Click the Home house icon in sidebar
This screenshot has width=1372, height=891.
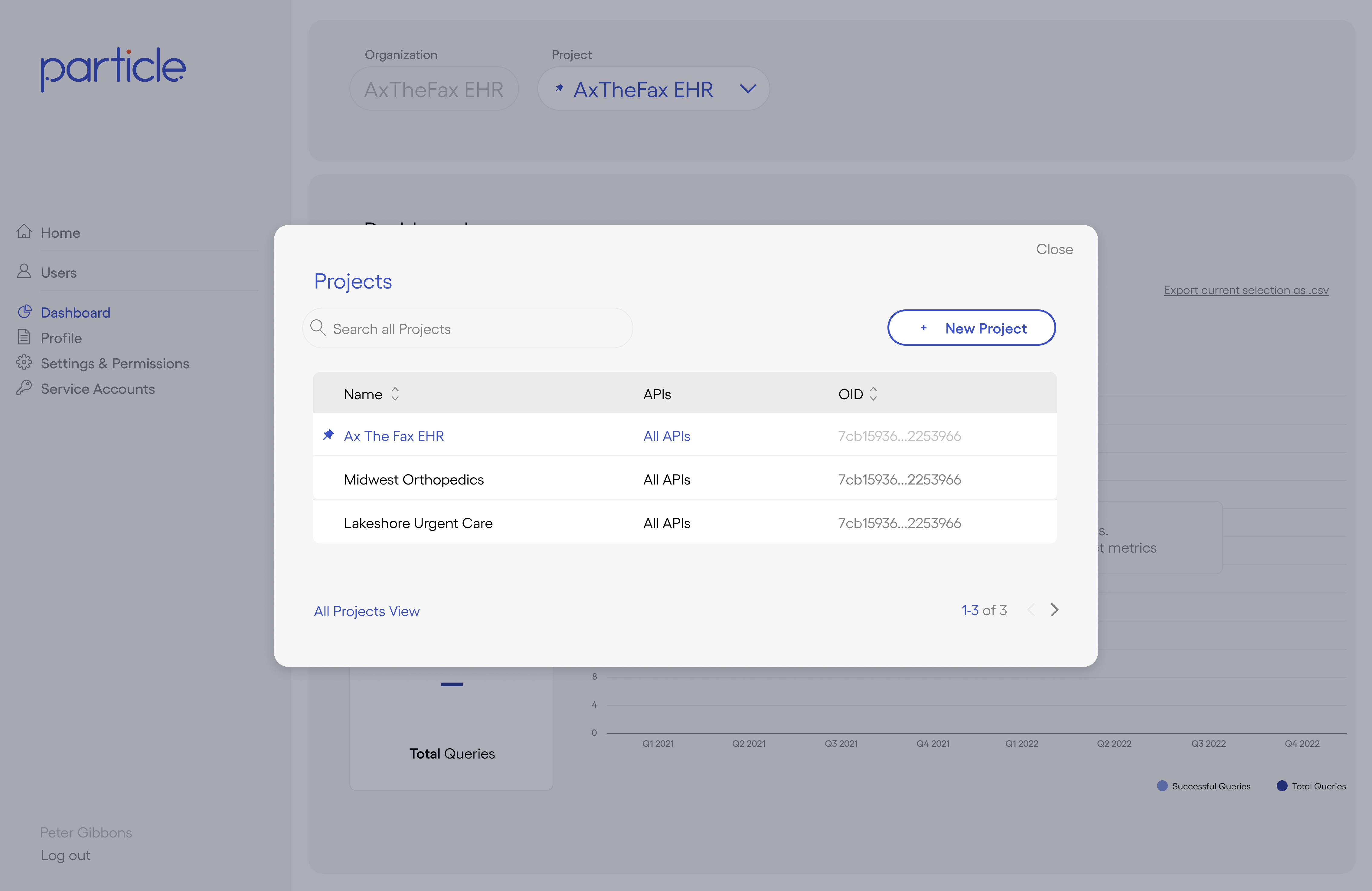[24, 232]
